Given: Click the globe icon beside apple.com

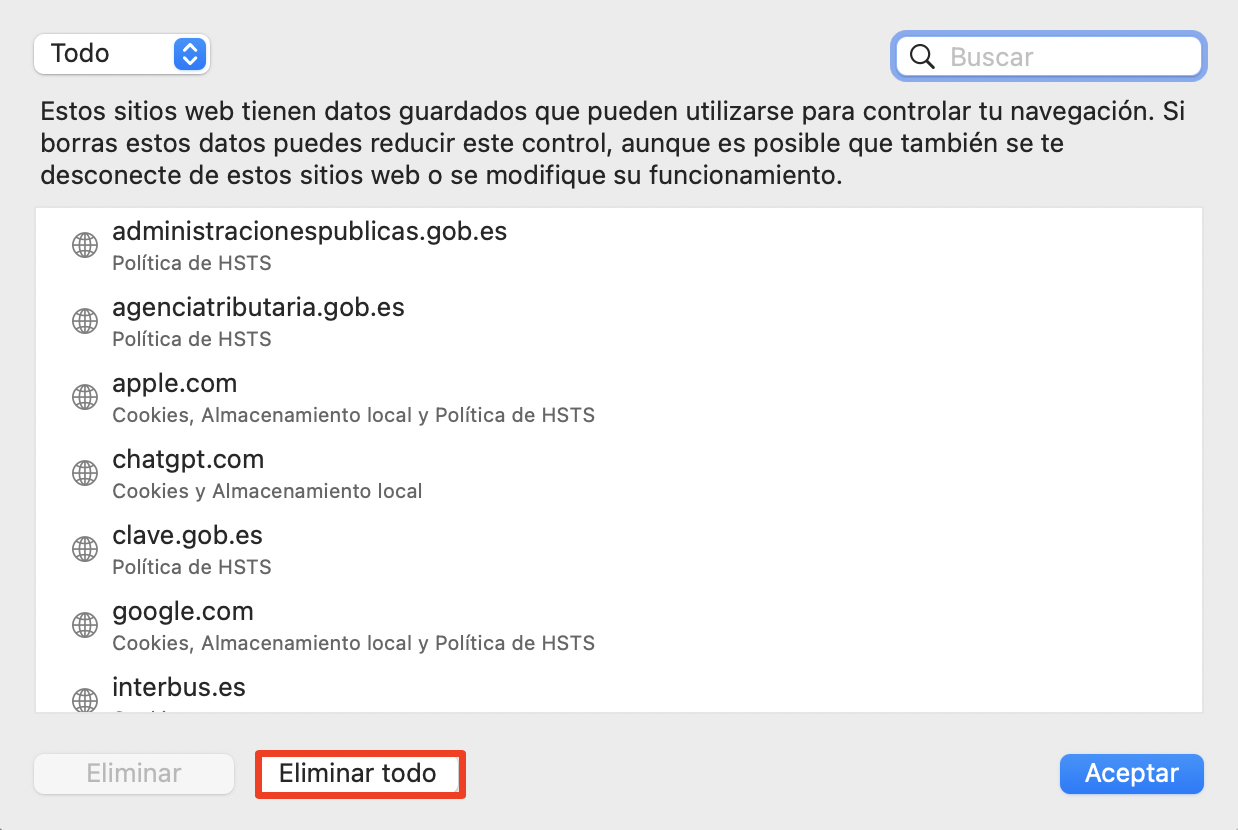Looking at the screenshot, I should click(x=85, y=397).
